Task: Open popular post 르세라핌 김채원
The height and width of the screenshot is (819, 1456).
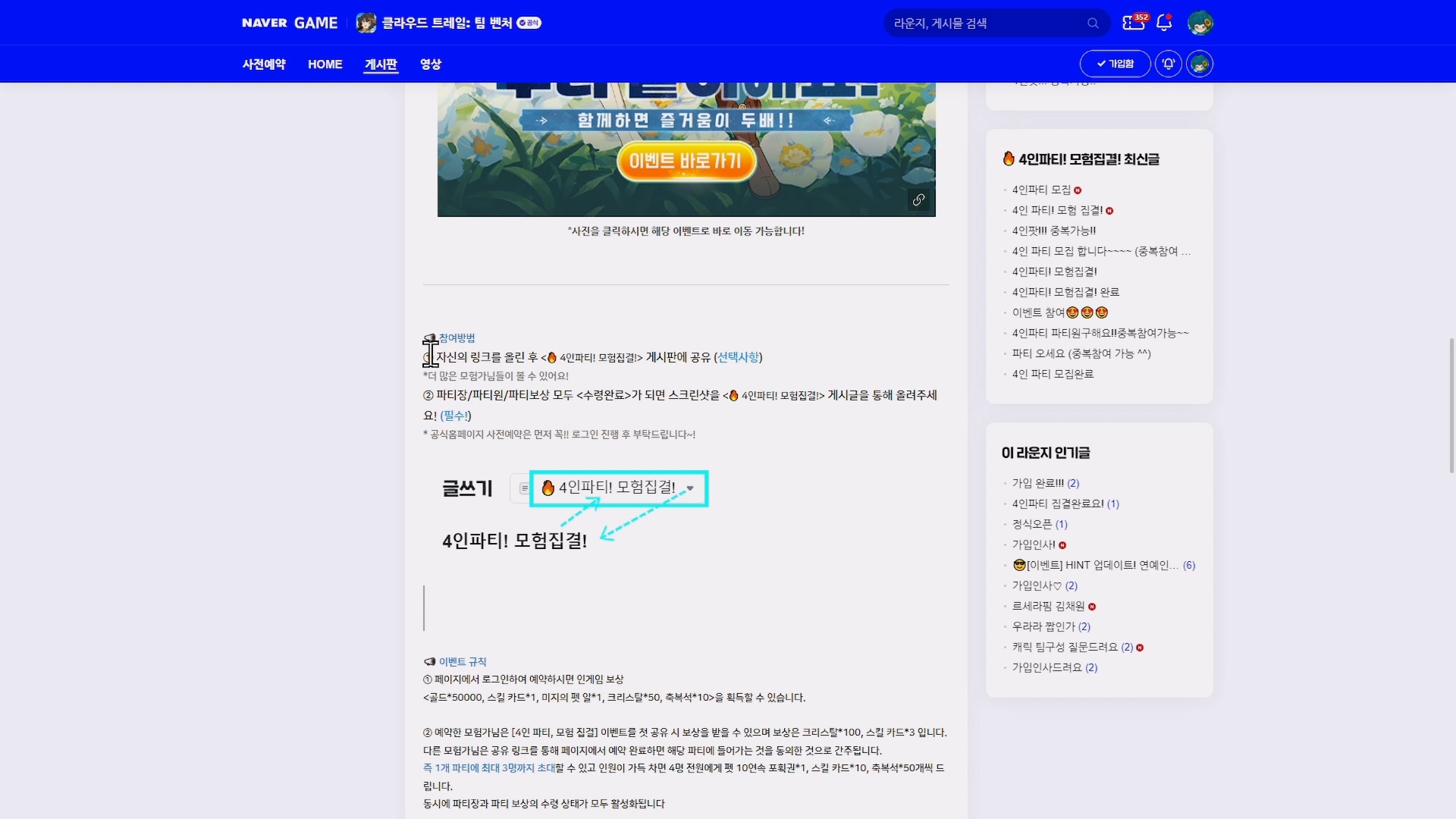Action: coord(1048,606)
